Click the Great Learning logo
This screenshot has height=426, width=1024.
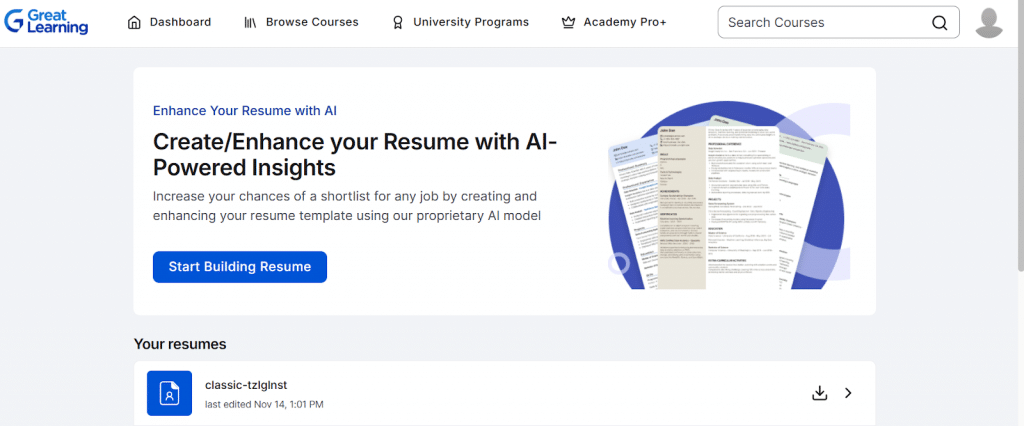tap(46, 22)
